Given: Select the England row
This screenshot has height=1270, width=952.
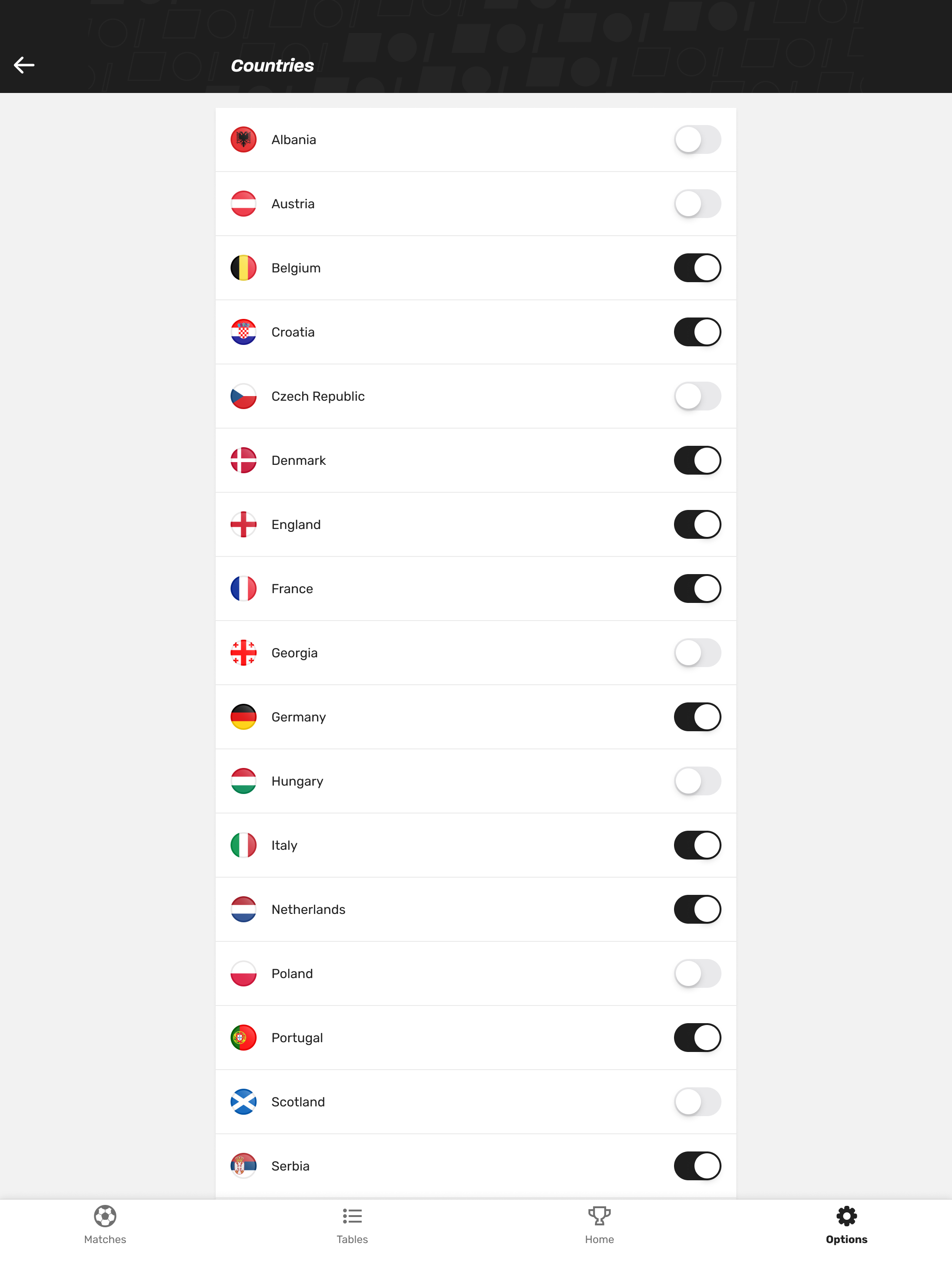Looking at the screenshot, I should click(476, 524).
